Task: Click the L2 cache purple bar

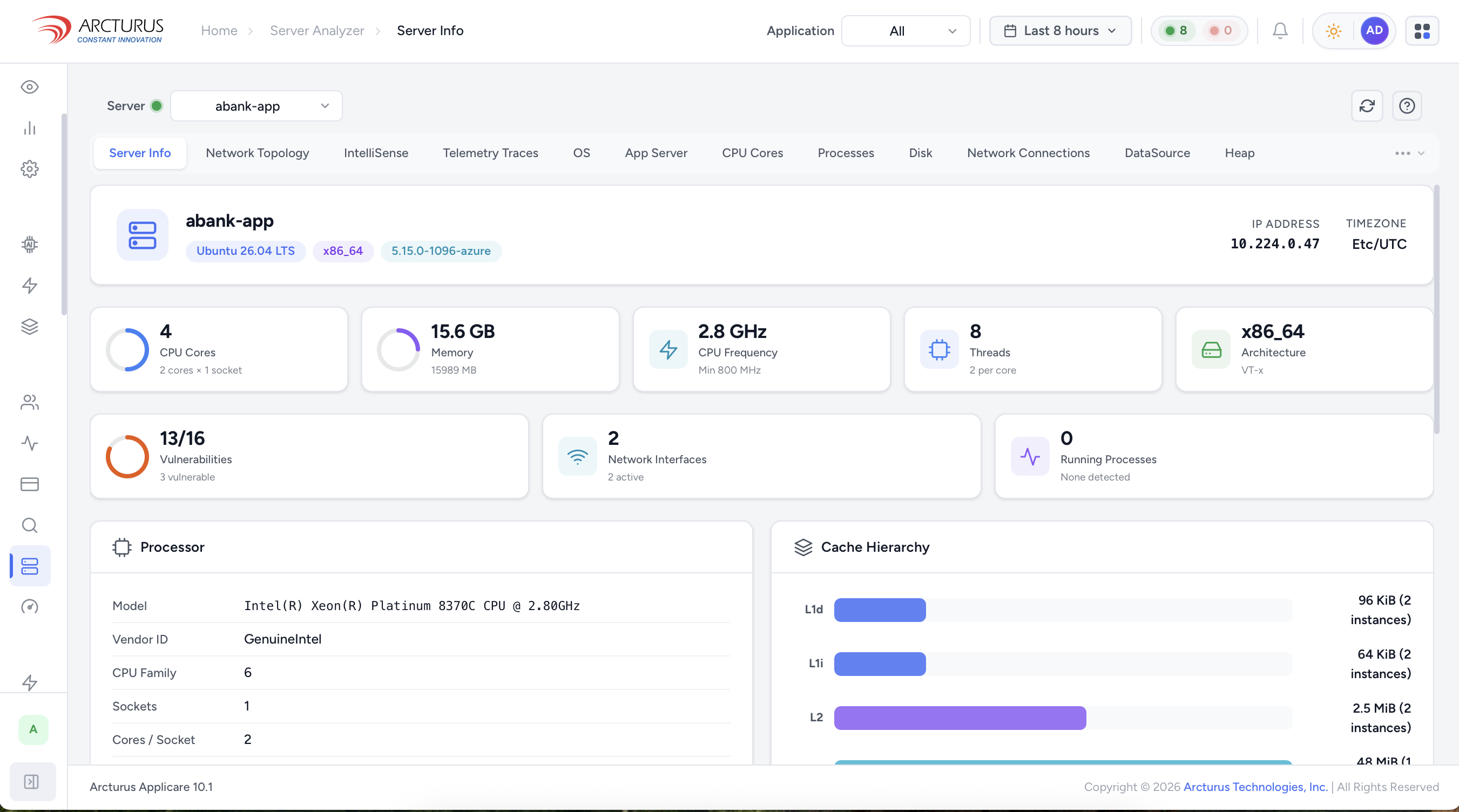Action: [960, 718]
